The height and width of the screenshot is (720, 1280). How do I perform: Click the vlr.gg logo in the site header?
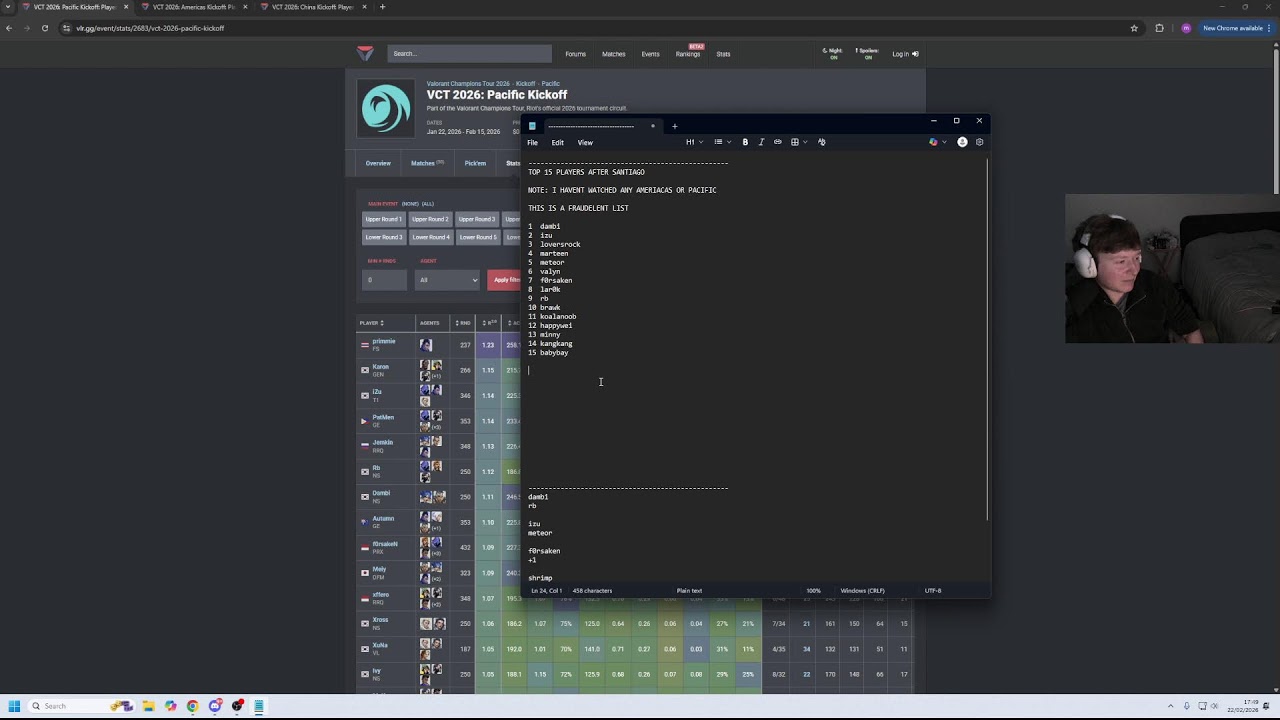pyautogui.click(x=365, y=53)
